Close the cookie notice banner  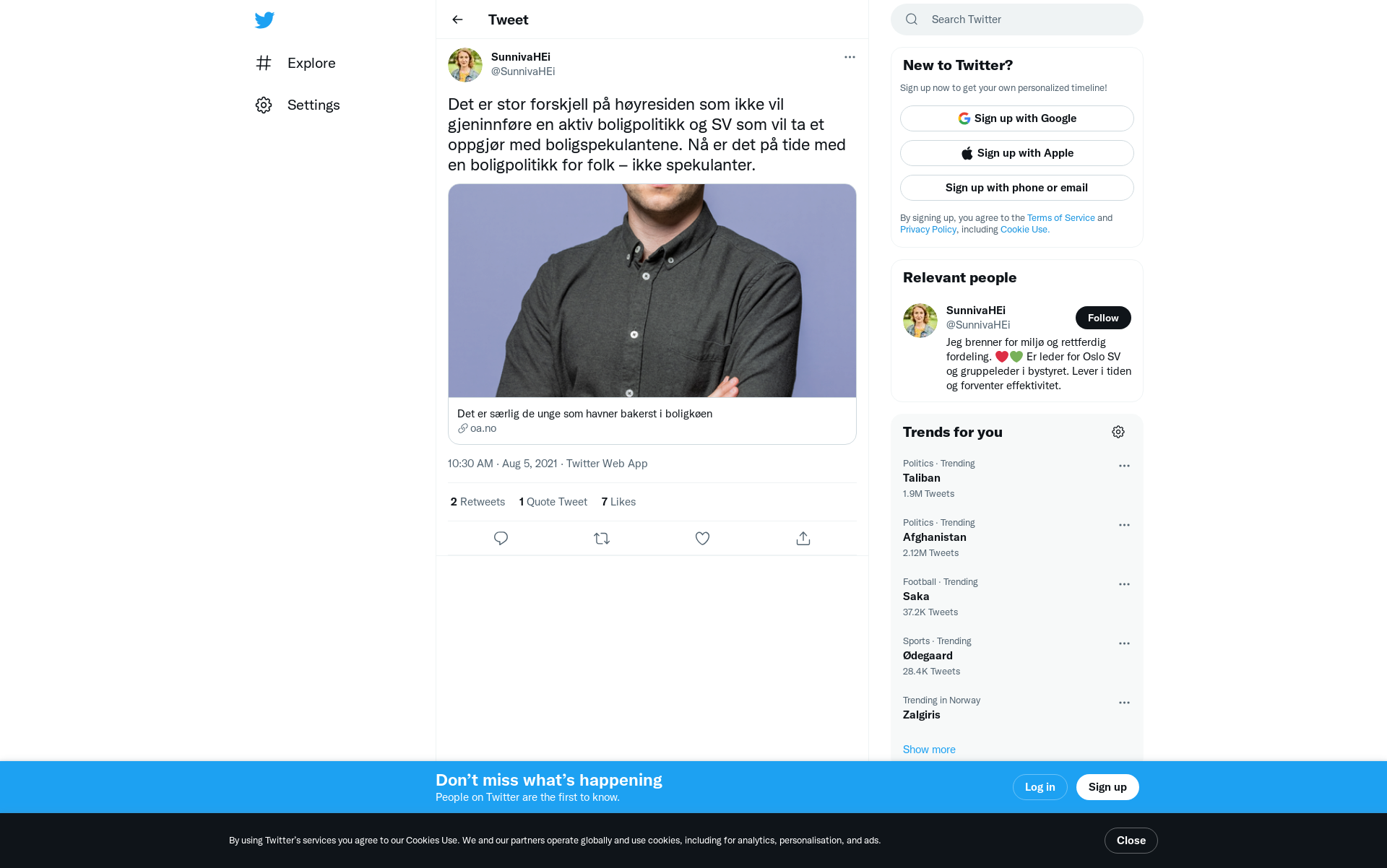[1131, 841]
